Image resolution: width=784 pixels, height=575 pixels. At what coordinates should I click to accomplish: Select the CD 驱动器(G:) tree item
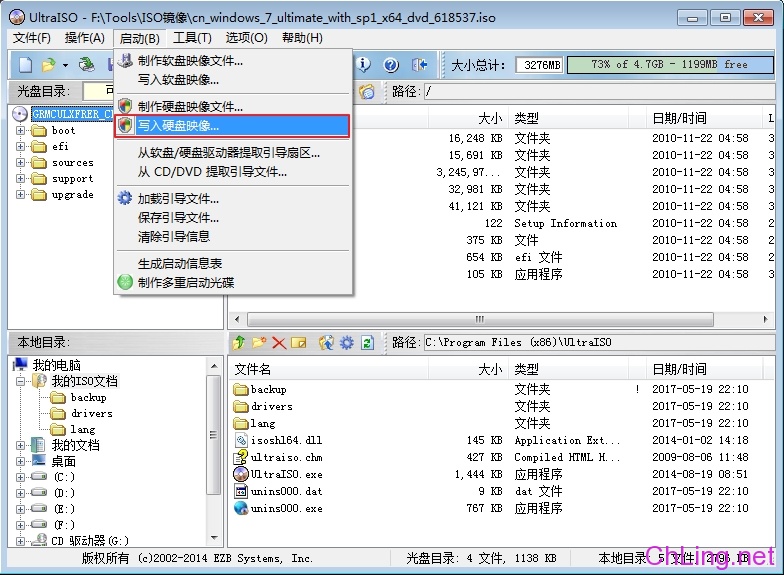coord(90,540)
